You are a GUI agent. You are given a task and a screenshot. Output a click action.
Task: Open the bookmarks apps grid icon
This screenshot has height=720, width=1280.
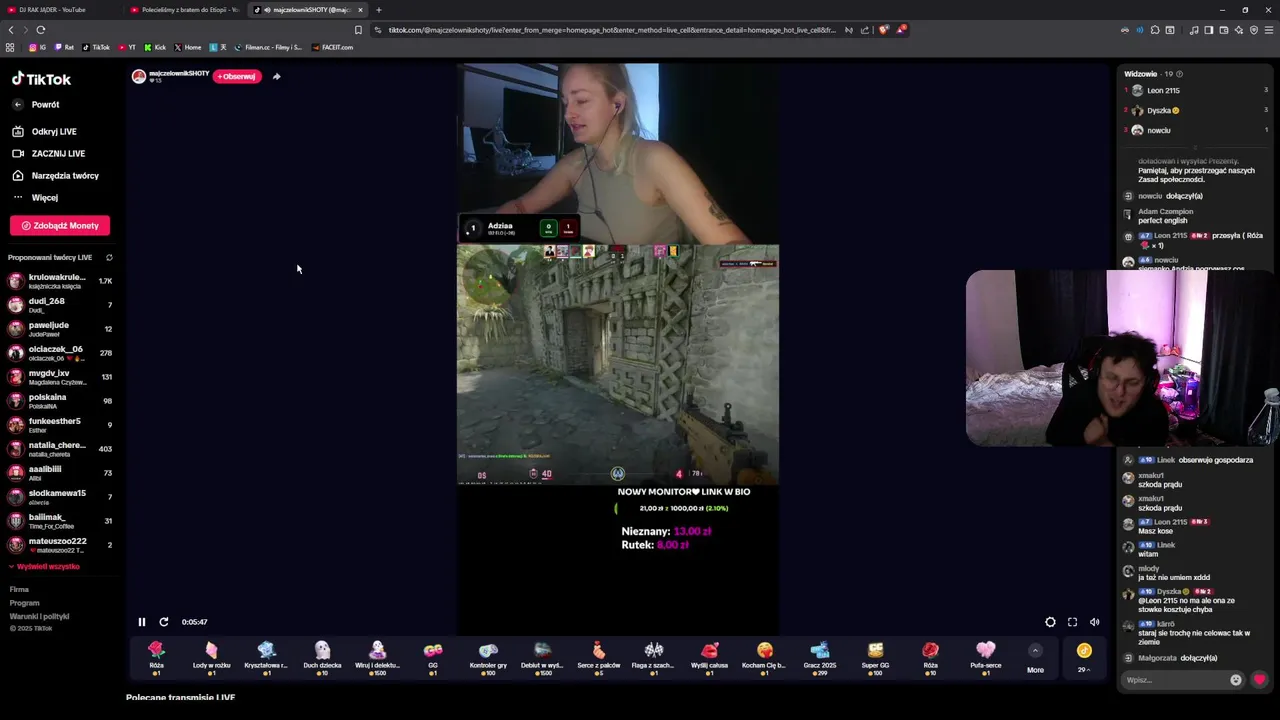(x=10, y=47)
